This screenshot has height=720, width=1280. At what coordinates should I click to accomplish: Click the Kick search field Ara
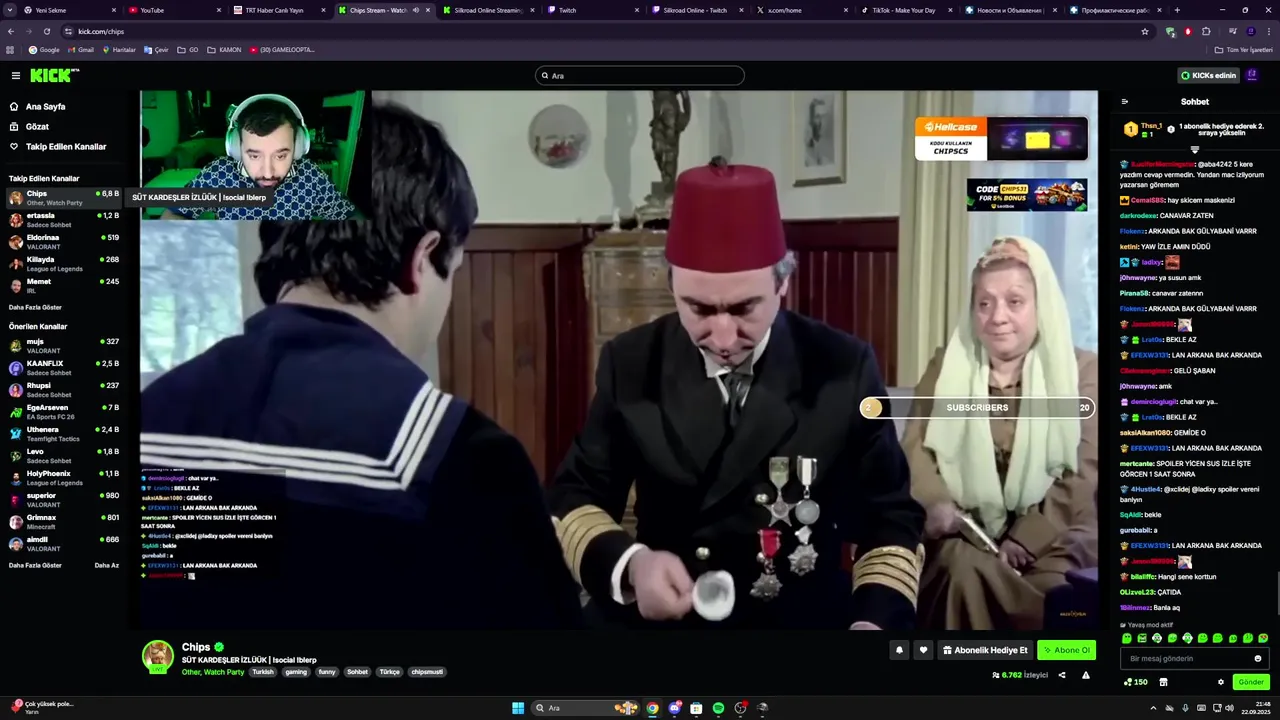(x=640, y=75)
